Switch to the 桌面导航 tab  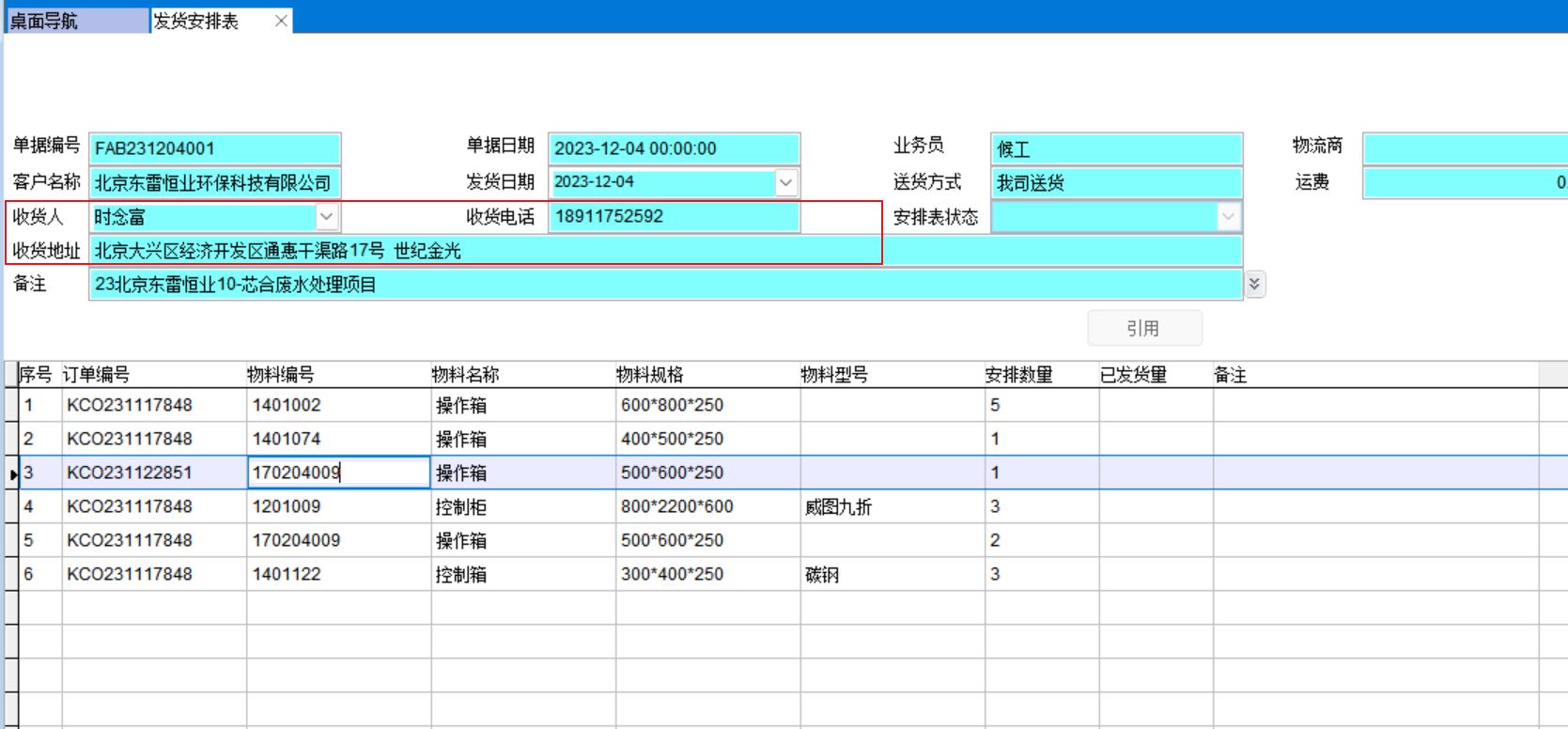coord(75,21)
